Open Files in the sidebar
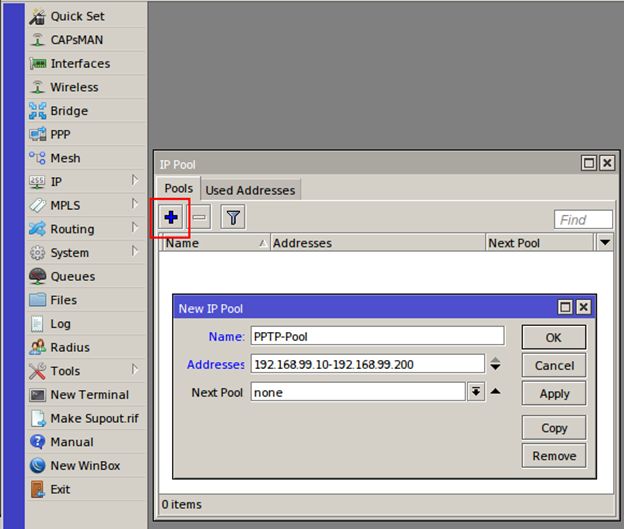This screenshot has width=624, height=529. point(86,300)
